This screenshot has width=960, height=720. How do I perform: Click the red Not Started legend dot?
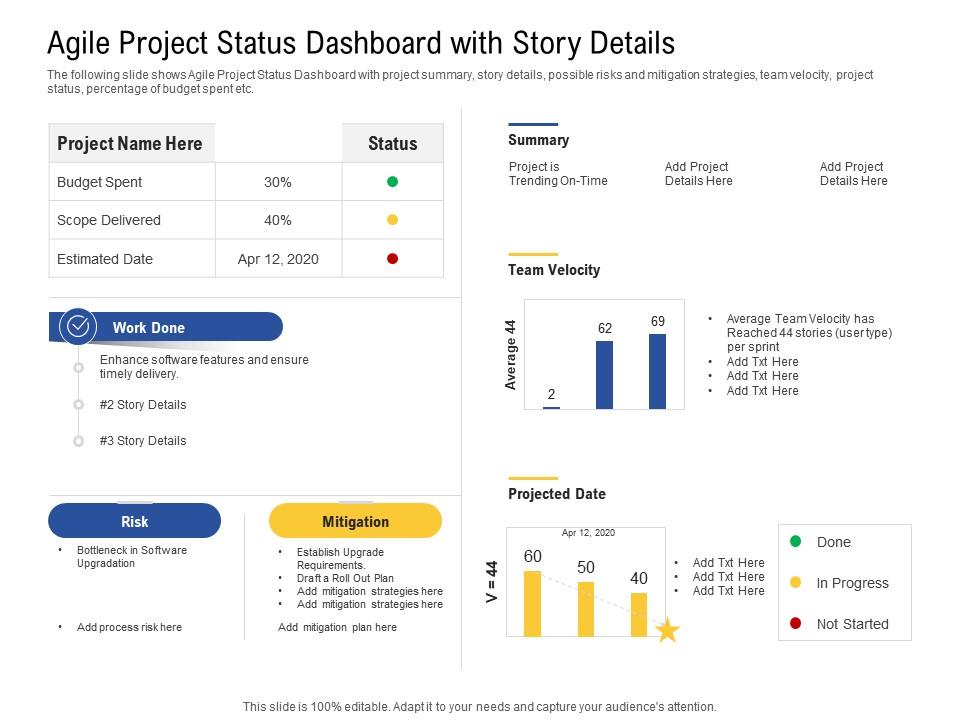(x=795, y=623)
